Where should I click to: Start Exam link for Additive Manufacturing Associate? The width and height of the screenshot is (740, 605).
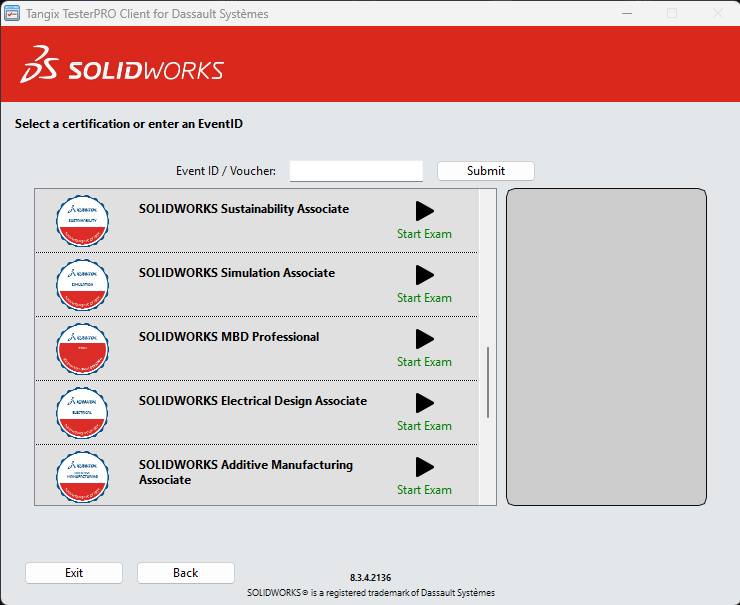pos(424,490)
